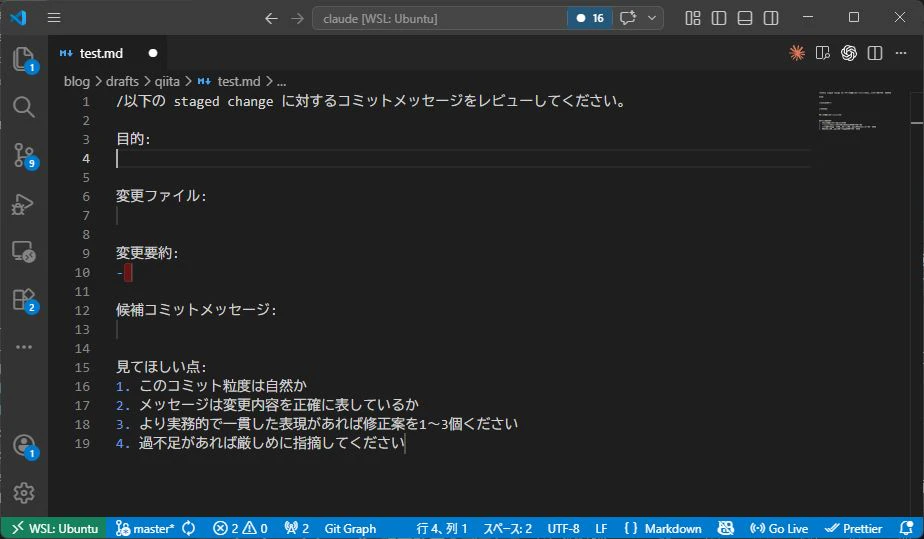Click the minimap code overview
Screen dimensions: 924x539
(x=854, y=111)
